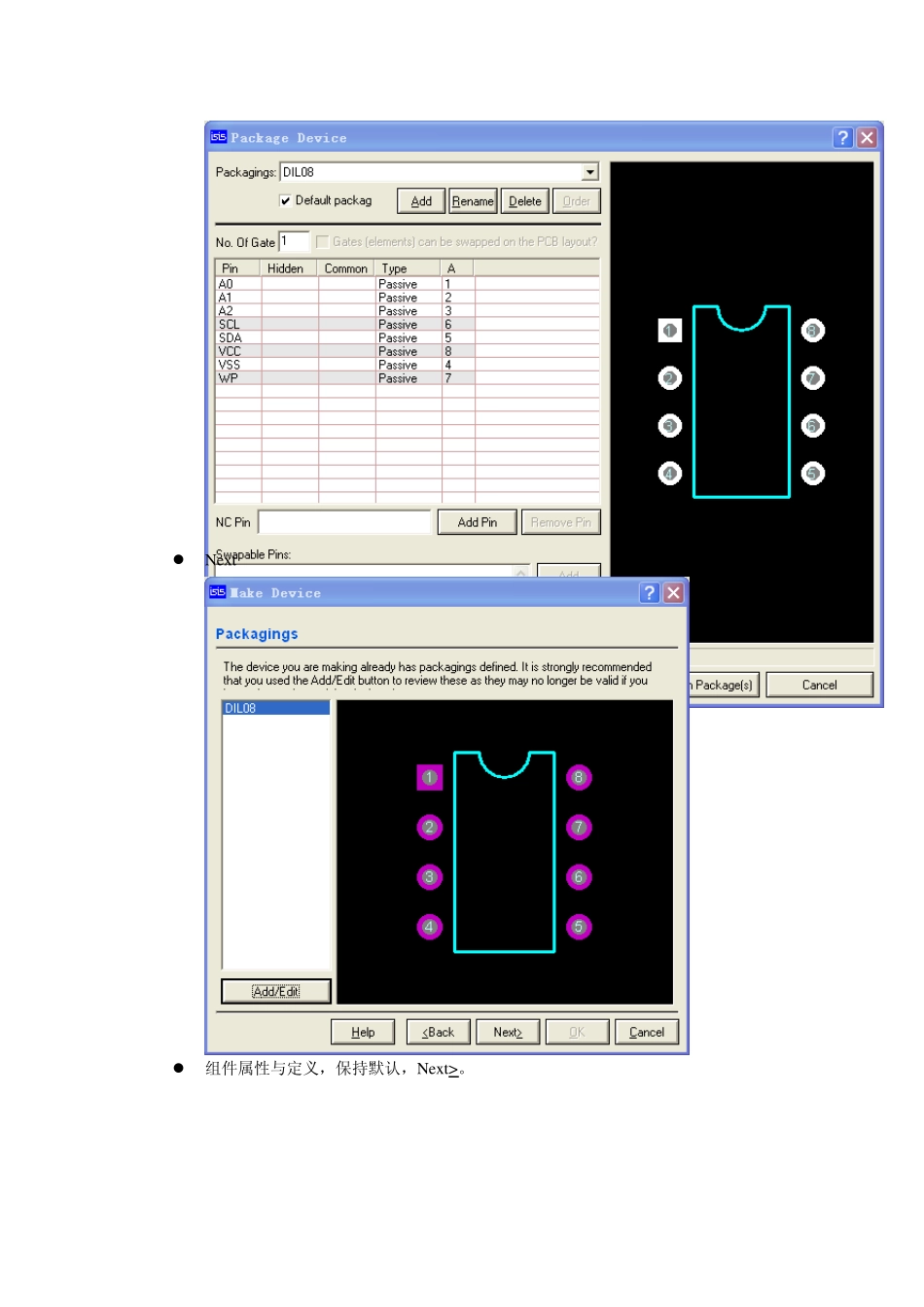Click the Pin column header
The width and height of the screenshot is (924, 1307).
pyautogui.click(x=237, y=268)
